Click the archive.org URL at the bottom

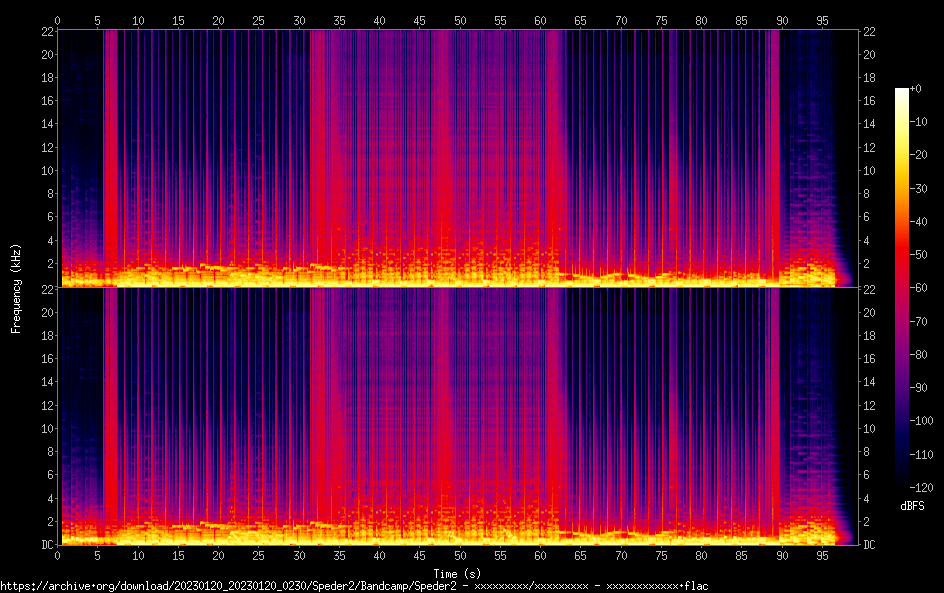(353, 586)
